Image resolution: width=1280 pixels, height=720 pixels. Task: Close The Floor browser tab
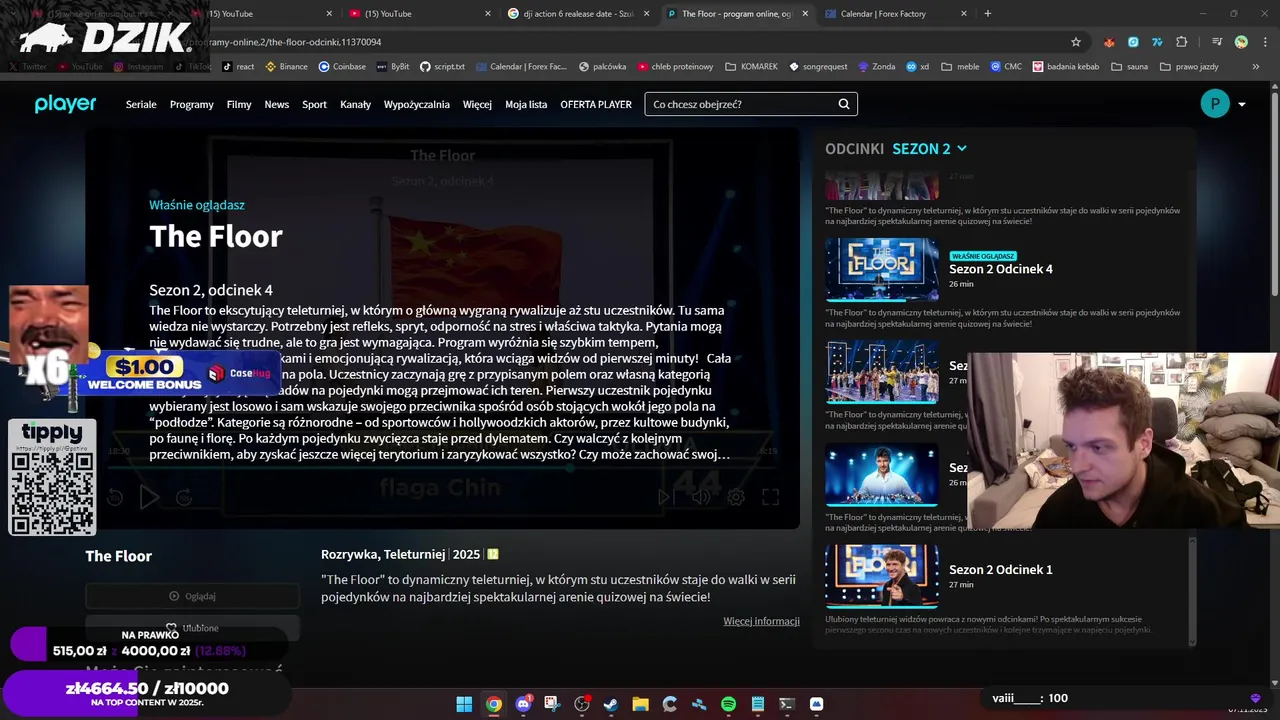[805, 14]
